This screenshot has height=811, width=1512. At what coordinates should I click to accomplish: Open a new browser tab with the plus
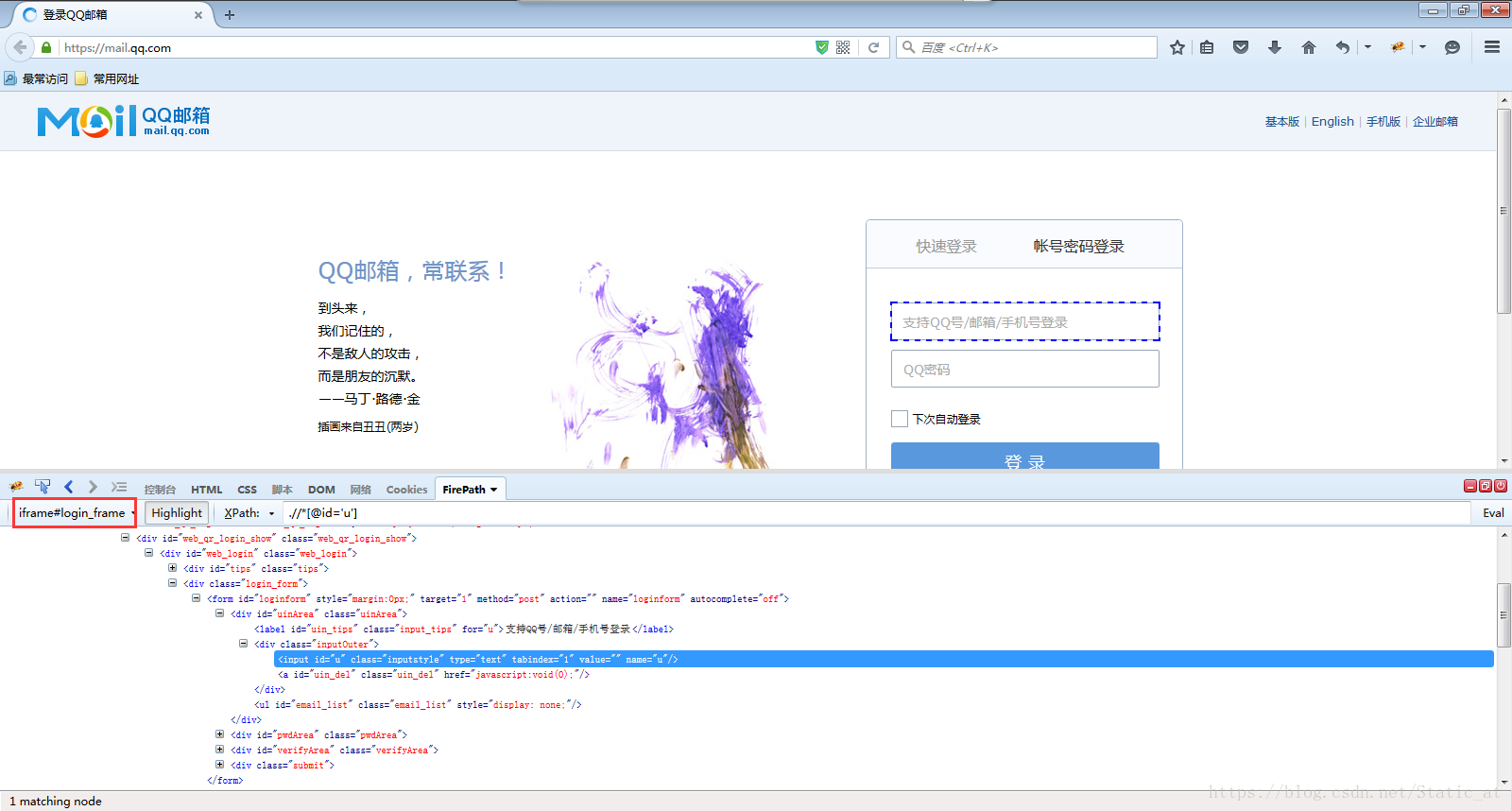230,15
